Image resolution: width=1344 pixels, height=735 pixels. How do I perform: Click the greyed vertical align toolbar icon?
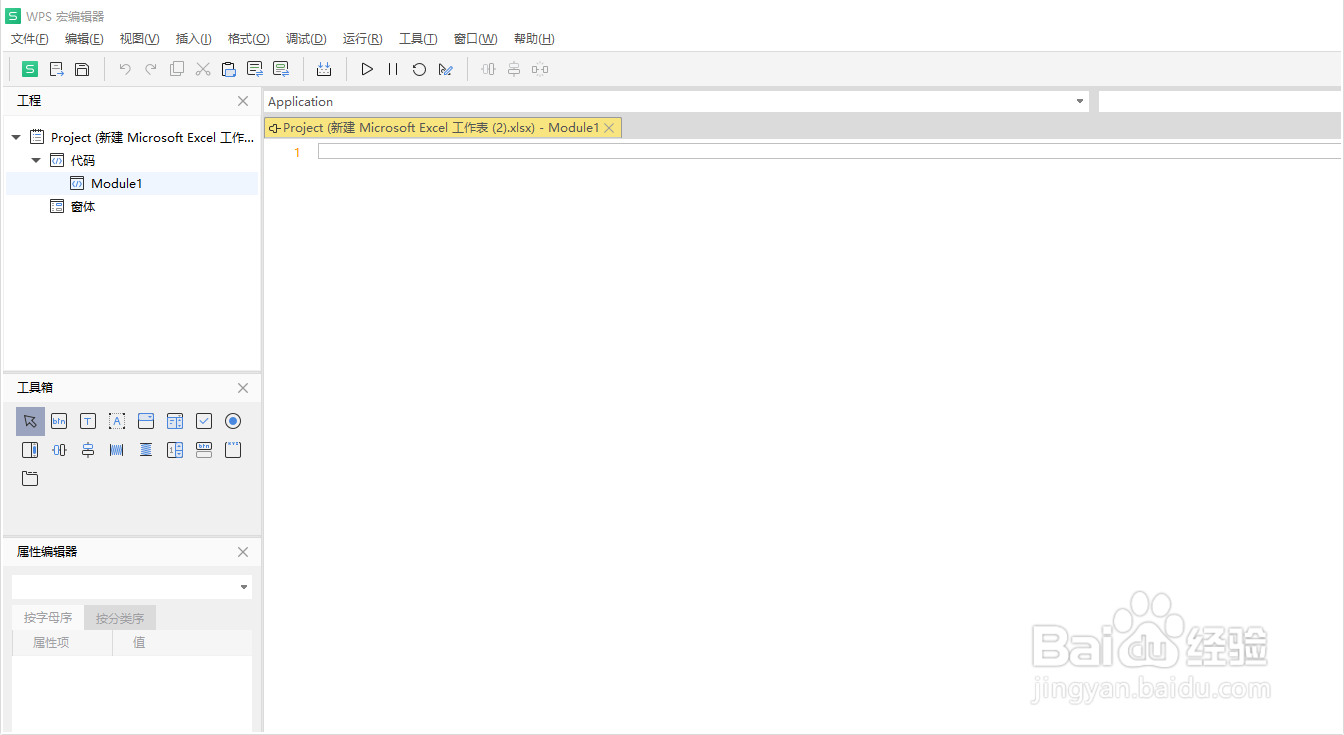[514, 69]
